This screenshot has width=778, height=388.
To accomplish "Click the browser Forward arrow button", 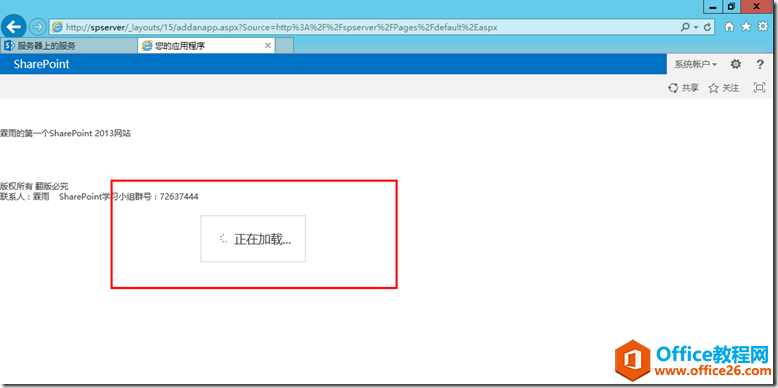I will 37,27.
